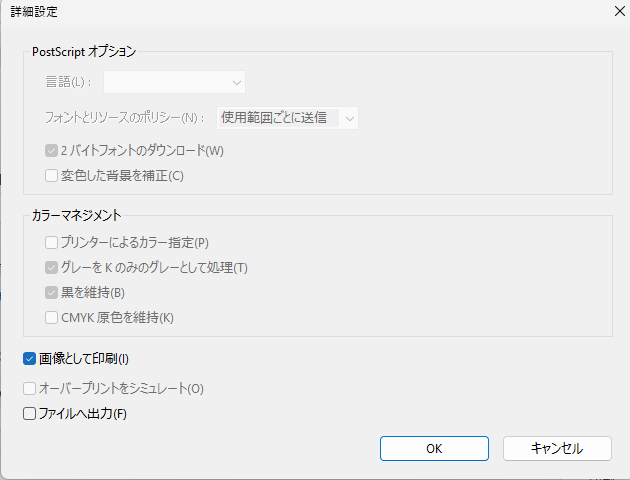Expand the フォントとリソースのポリシー dropdown showing 使用範囲ごとに送信
This screenshot has height=480, width=630.
click(287, 118)
